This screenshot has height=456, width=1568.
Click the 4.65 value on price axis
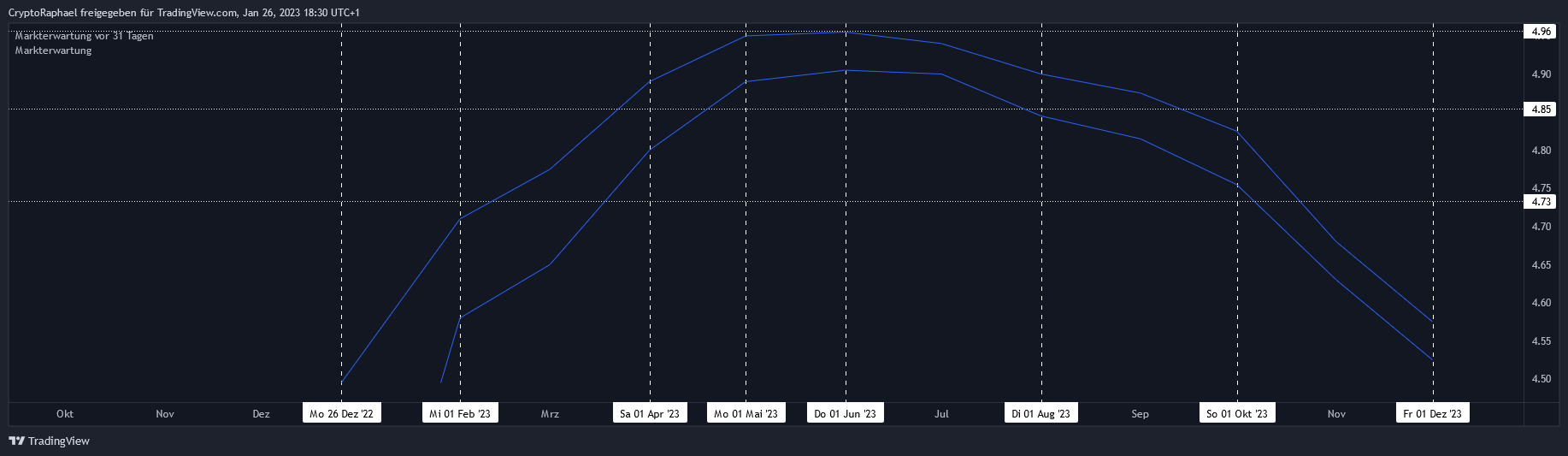1541,265
